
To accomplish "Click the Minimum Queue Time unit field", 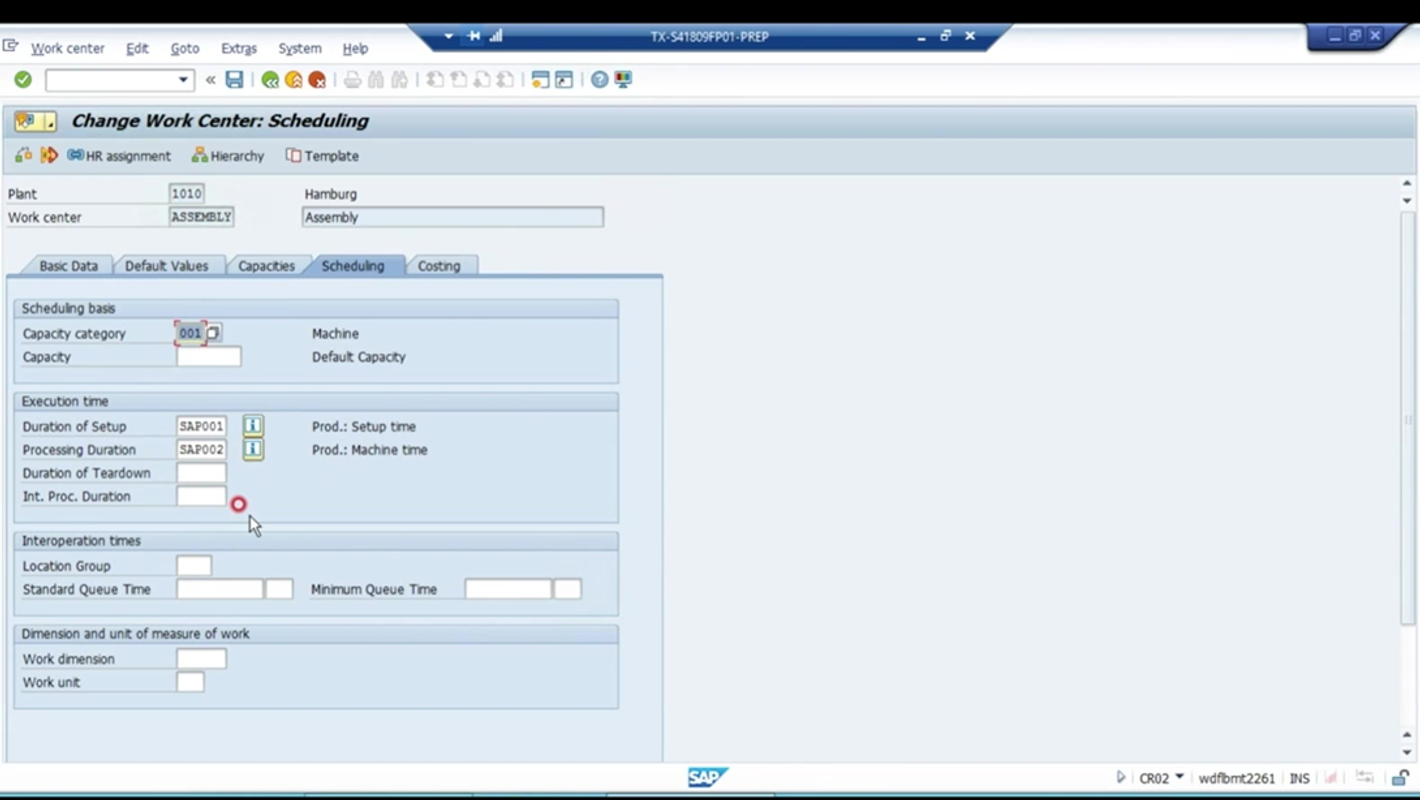I will tap(568, 589).
